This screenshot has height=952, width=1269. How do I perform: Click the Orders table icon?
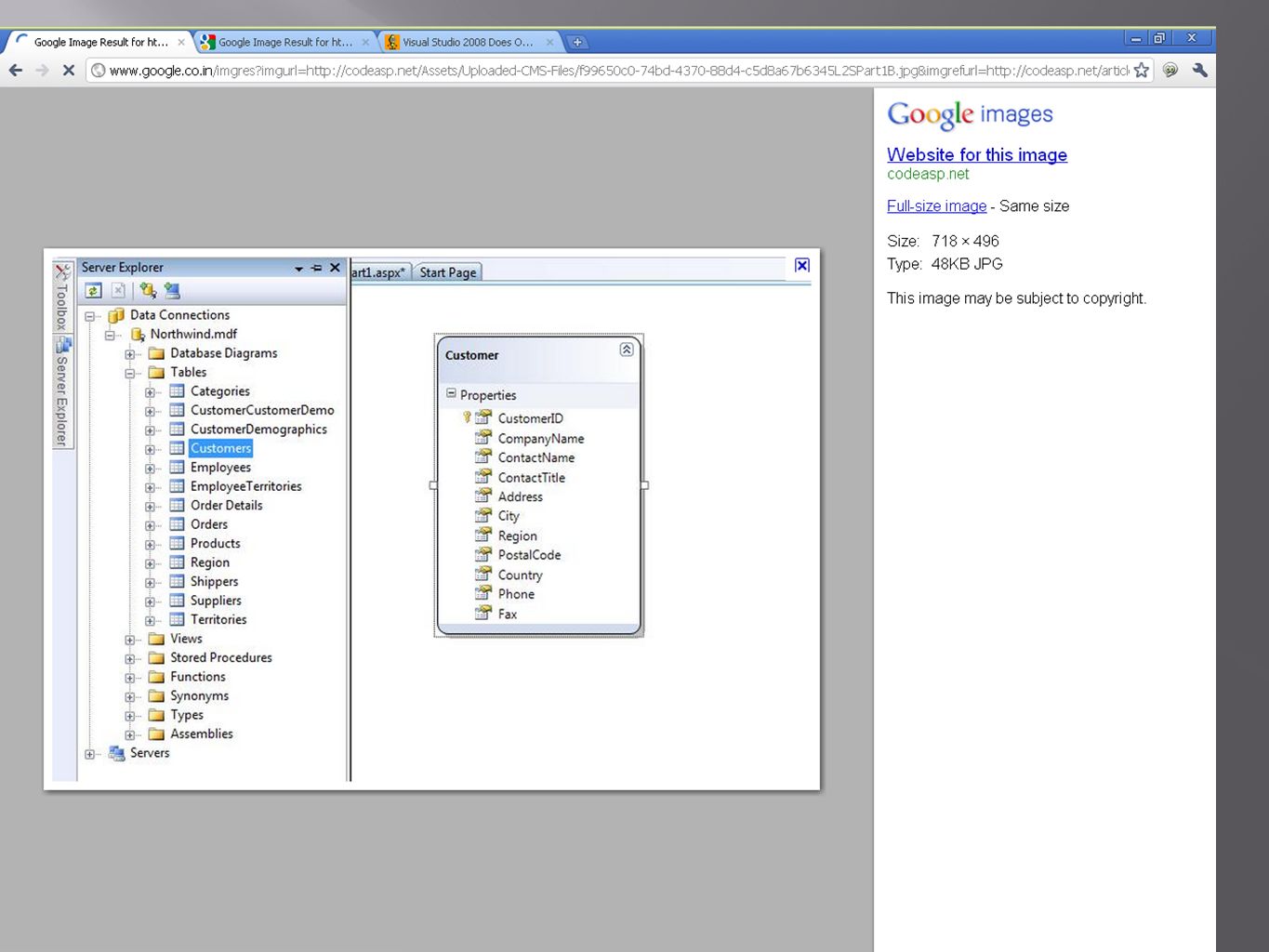(x=177, y=524)
